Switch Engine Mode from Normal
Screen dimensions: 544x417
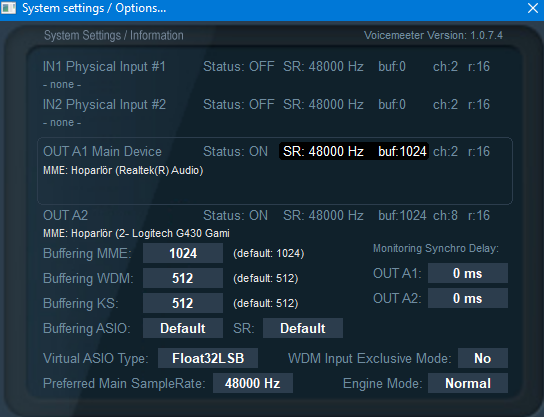[468, 383]
